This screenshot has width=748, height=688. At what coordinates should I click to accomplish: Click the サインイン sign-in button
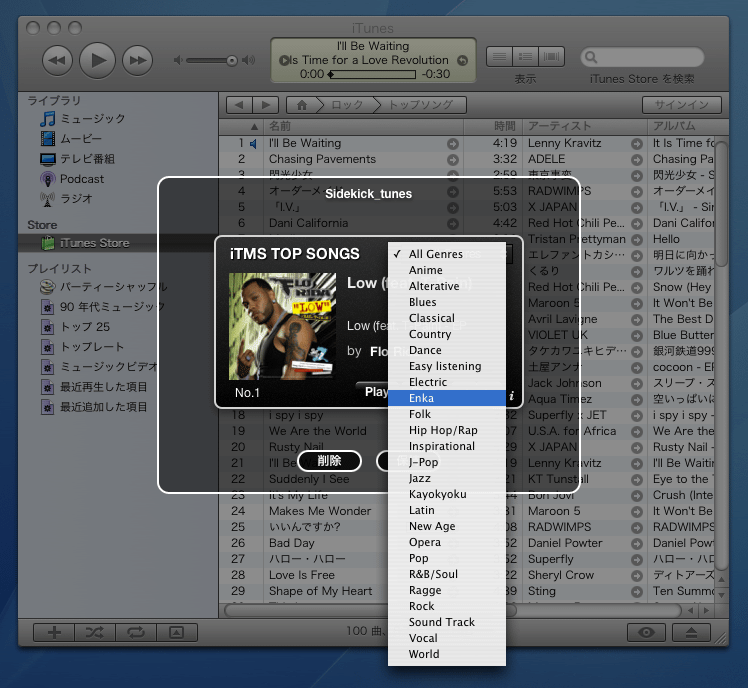click(x=681, y=105)
